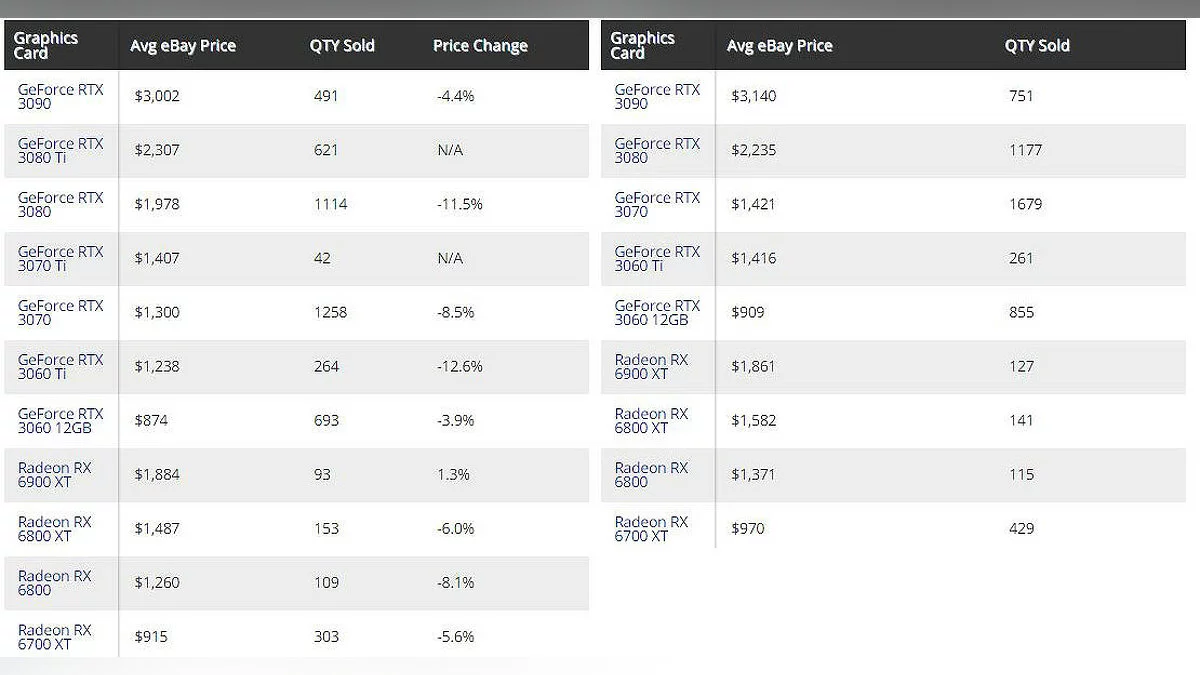1200x675 pixels.
Task: Open Radeon RX 6900 XT link at $1,884
Action: [57, 475]
